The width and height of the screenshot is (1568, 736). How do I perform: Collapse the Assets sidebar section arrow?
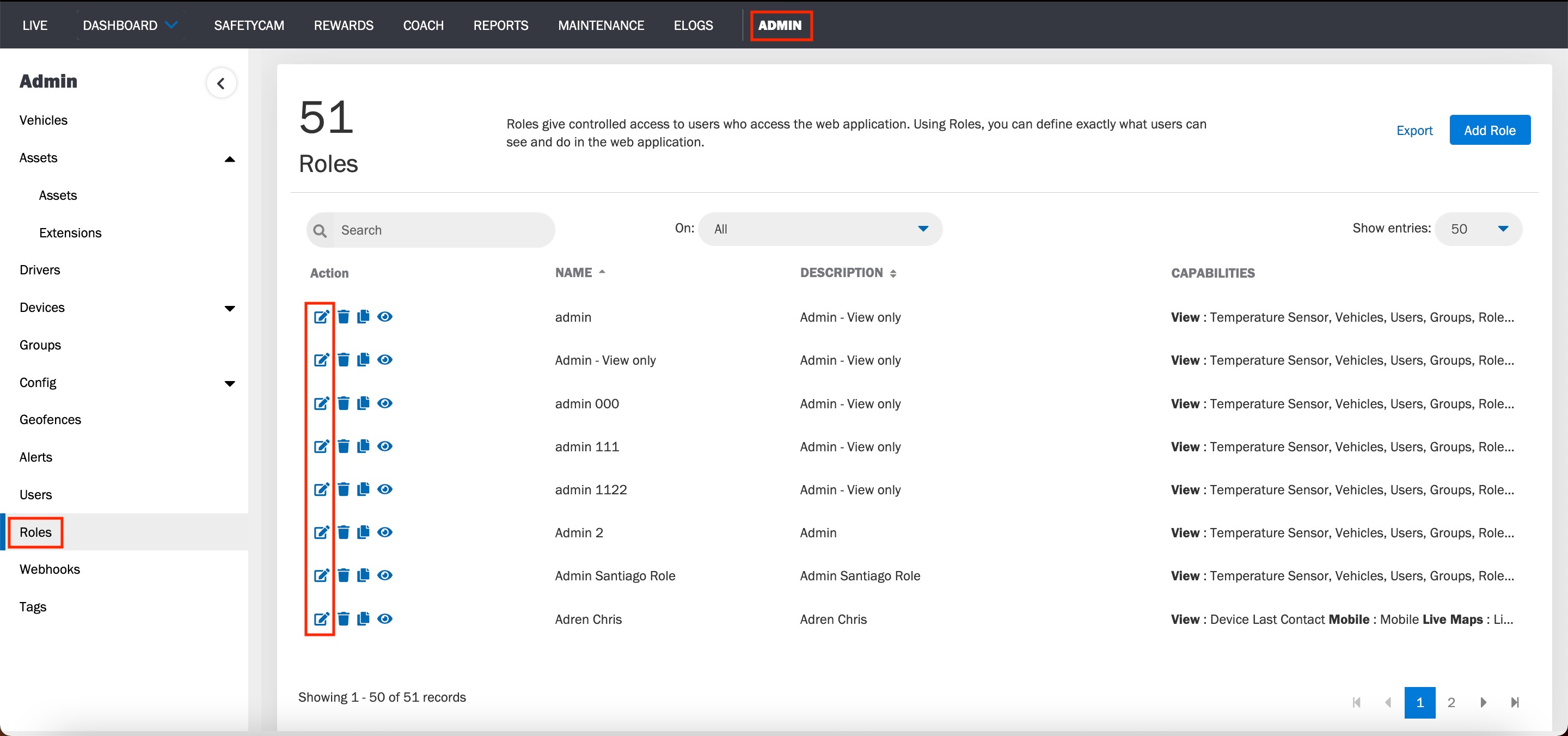tap(229, 159)
